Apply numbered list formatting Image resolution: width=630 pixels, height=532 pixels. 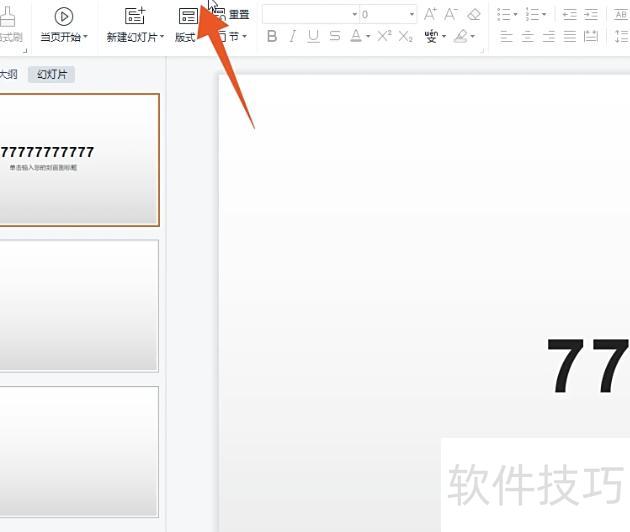coord(532,14)
